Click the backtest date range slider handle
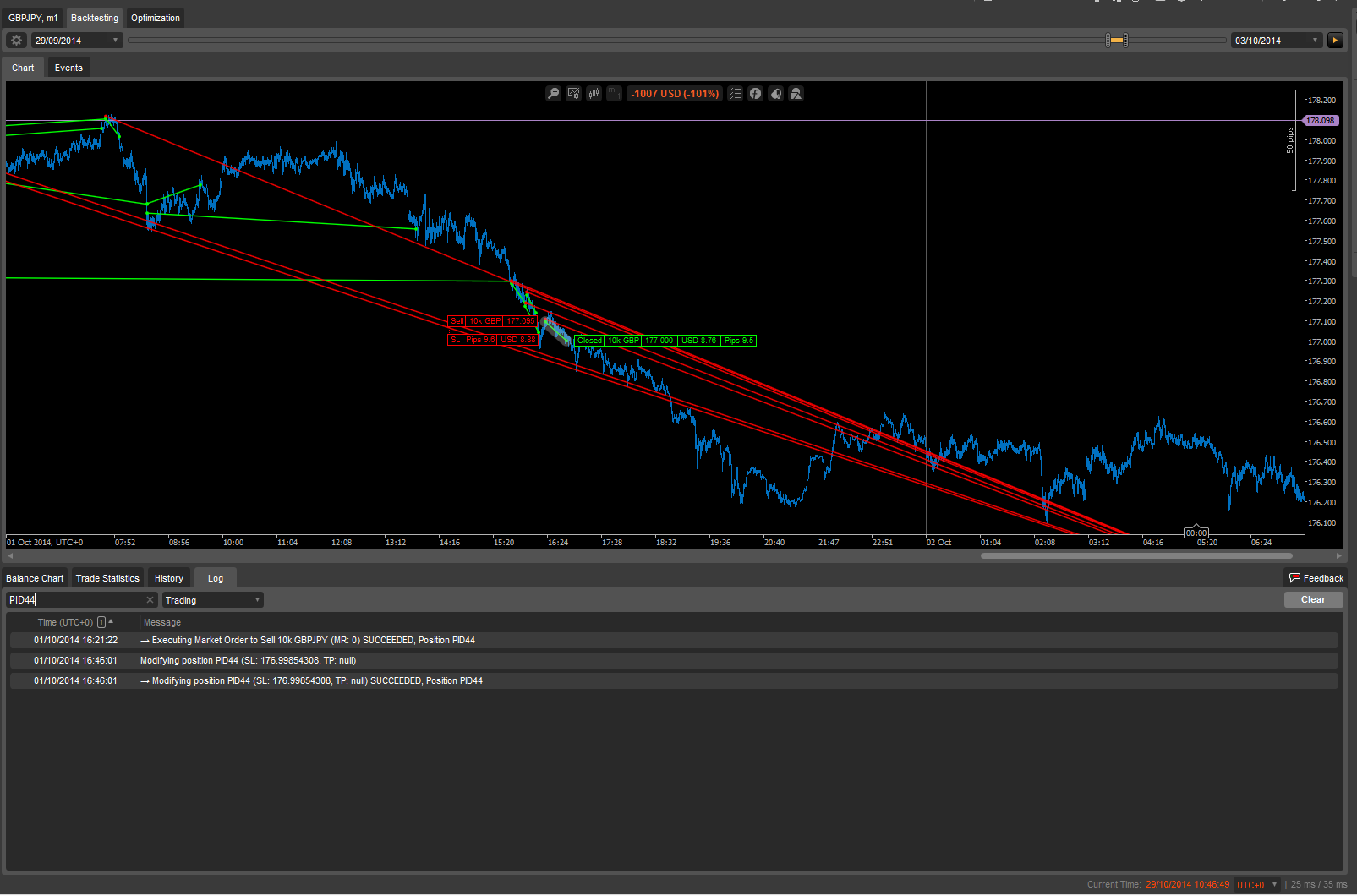1357x896 pixels. (1117, 40)
